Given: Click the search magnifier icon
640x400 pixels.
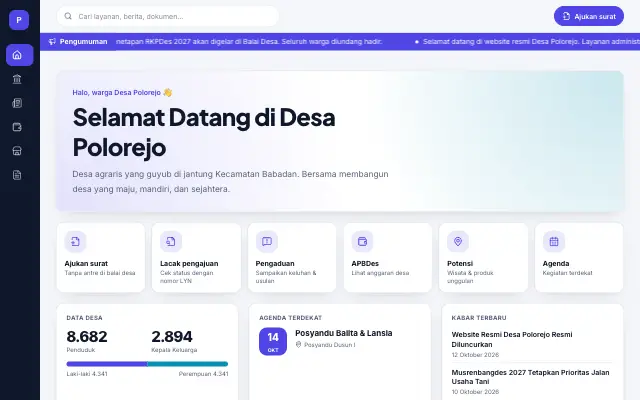Looking at the screenshot, I should (x=68, y=16).
